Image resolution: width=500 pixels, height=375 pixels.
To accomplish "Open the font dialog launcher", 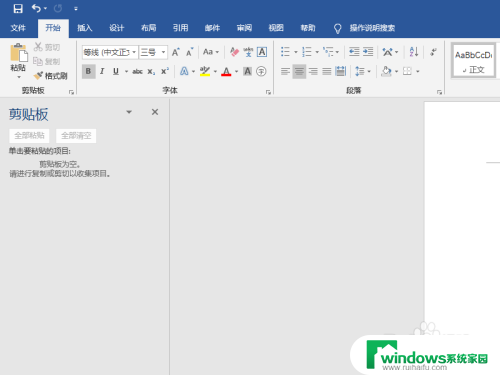I will click(x=268, y=92).
